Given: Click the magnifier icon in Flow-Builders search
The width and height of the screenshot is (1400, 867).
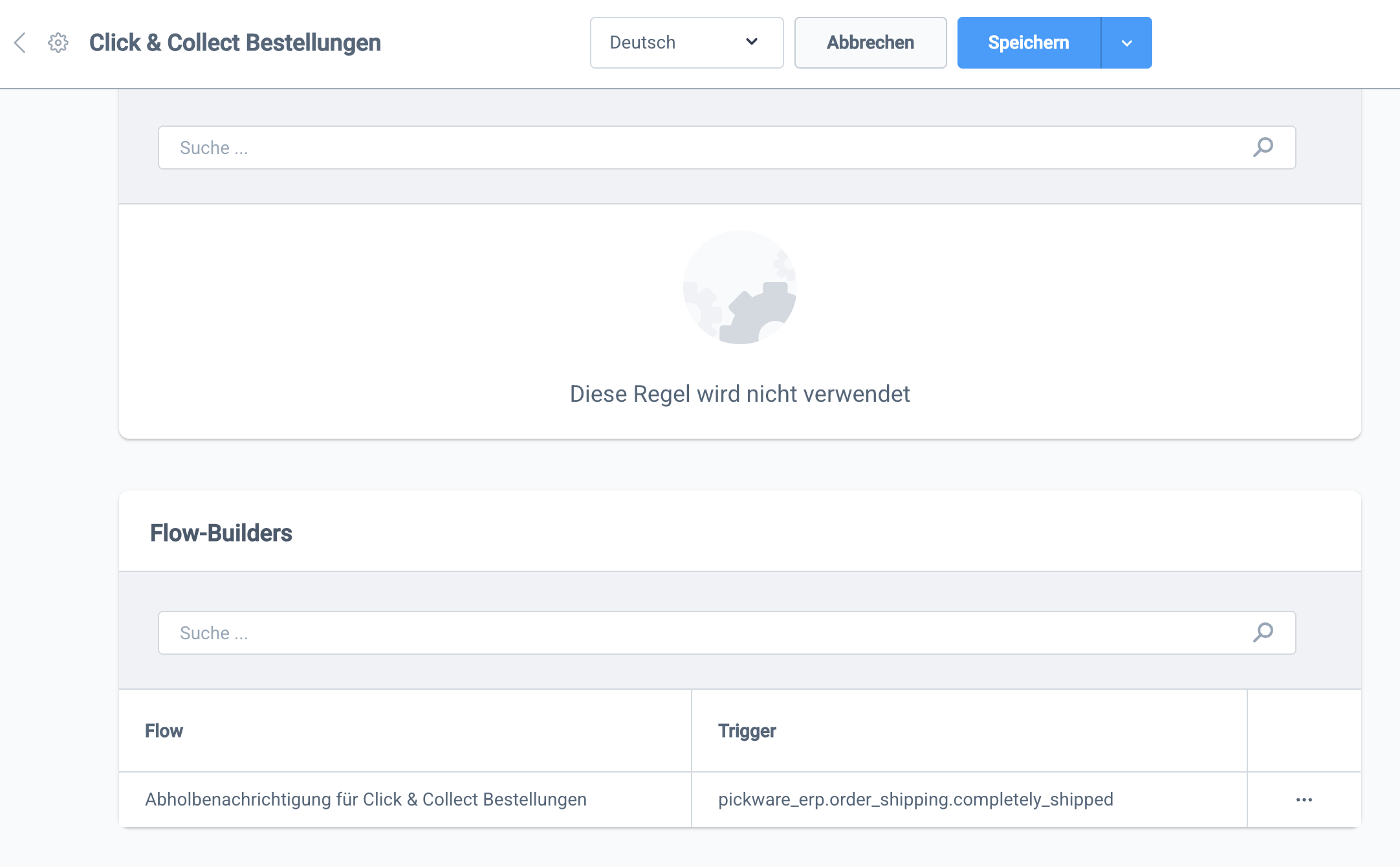Looking at the screenshot, I should tap(1263, 633).
